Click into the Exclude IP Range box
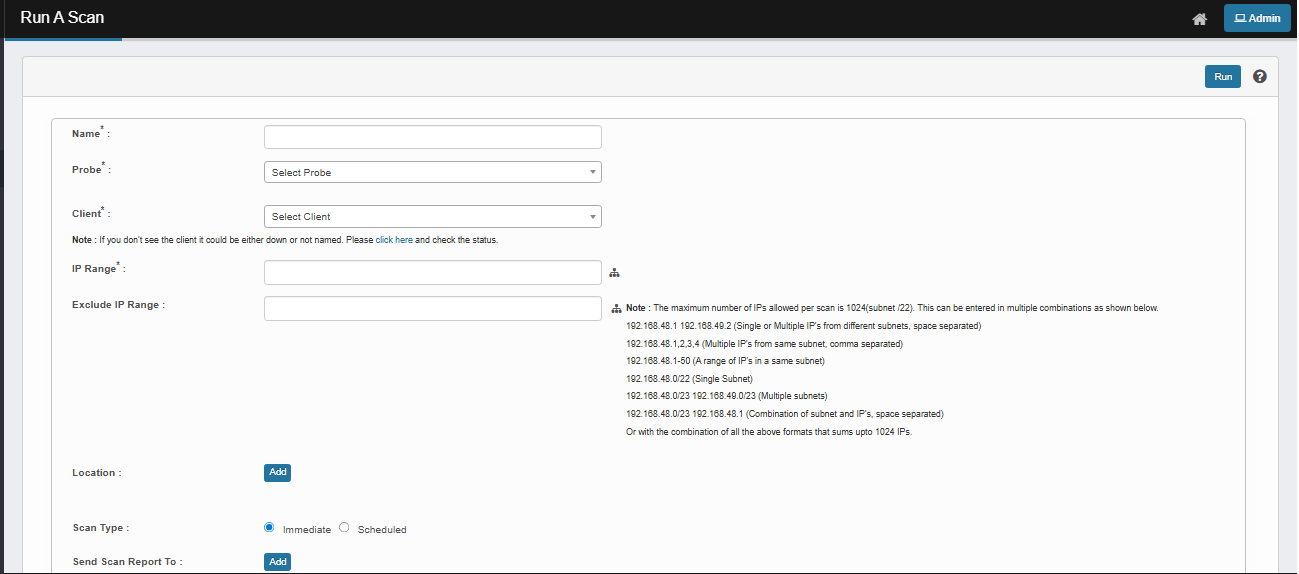This screenshot has height=574, width=1299. pyautogui.click(x=432, y=308)
